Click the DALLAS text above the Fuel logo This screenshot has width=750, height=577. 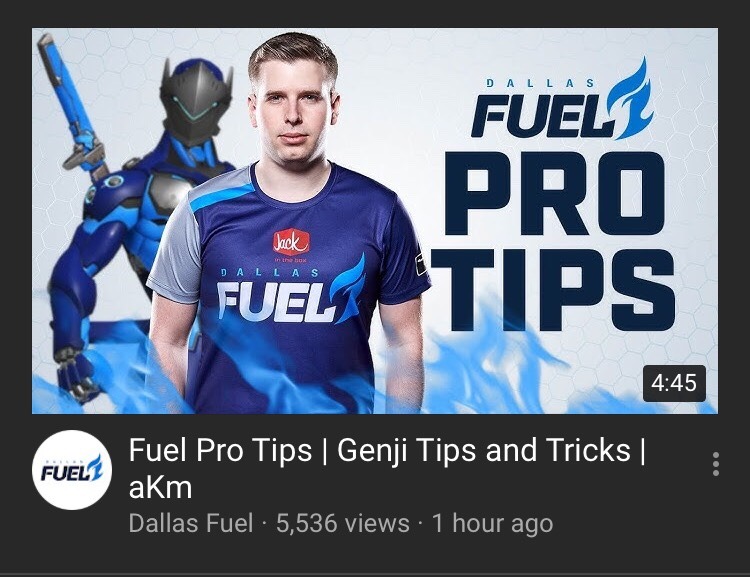[540, 83]
